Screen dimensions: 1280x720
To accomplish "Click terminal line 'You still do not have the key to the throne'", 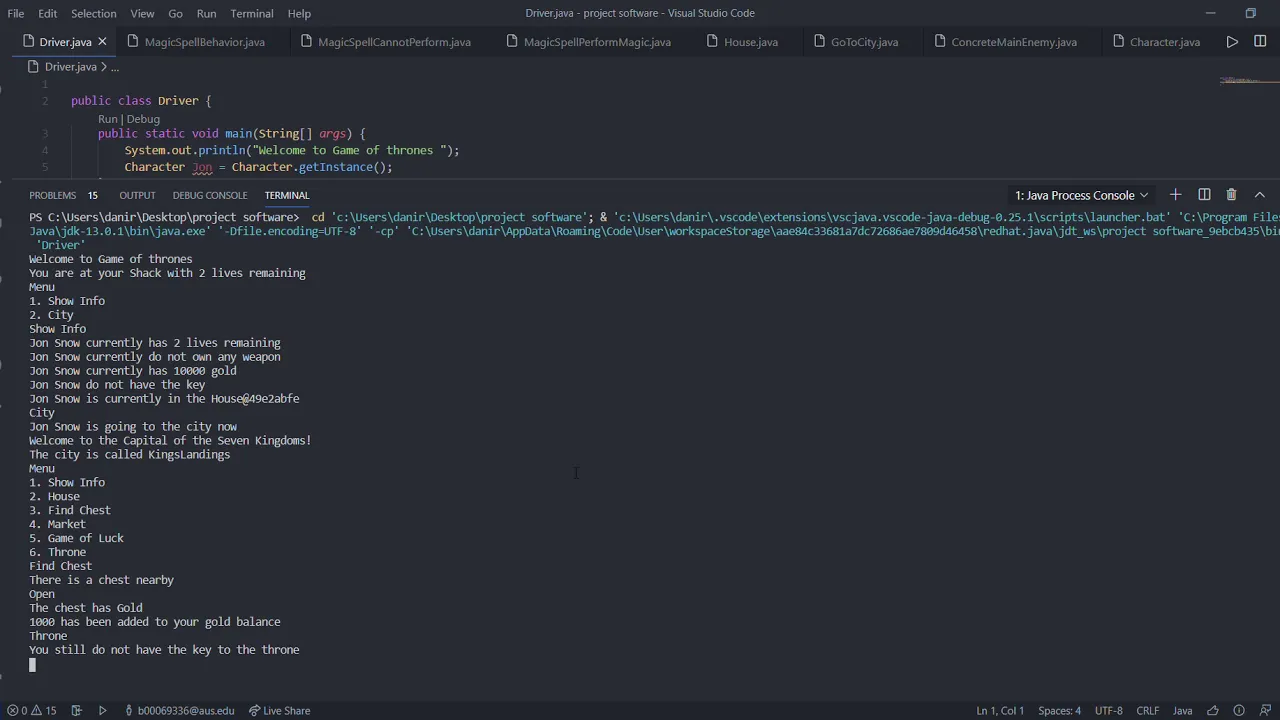I will coord(164,650).
